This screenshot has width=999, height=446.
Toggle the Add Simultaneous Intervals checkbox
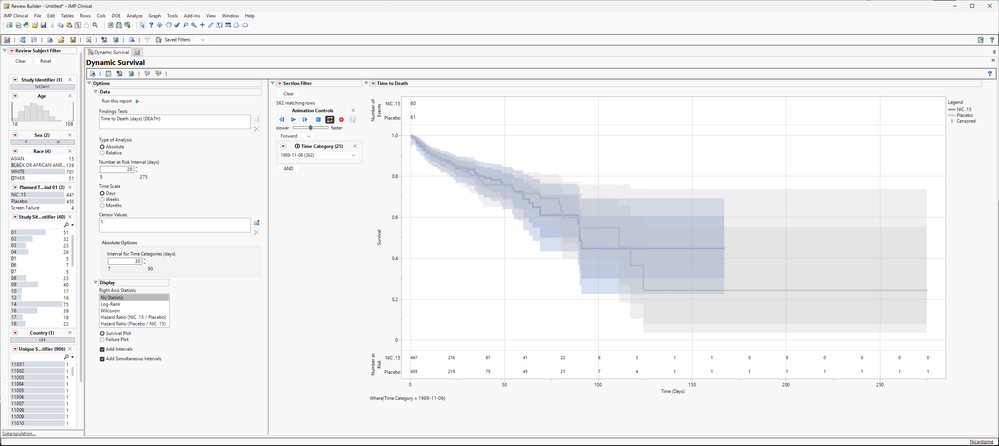[103, 359]
